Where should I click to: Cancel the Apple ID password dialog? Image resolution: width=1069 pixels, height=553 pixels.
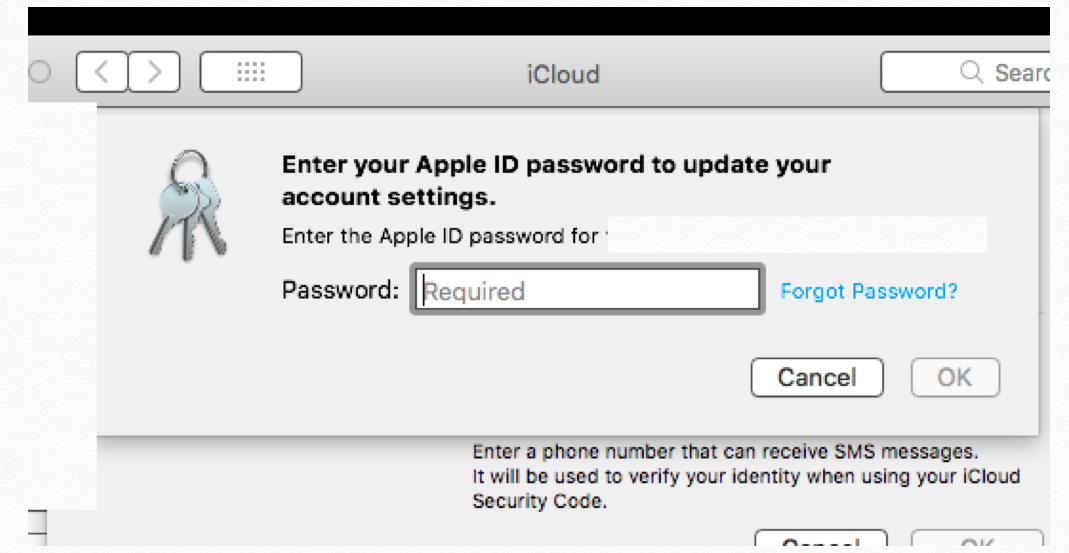[x=816, y=377]
